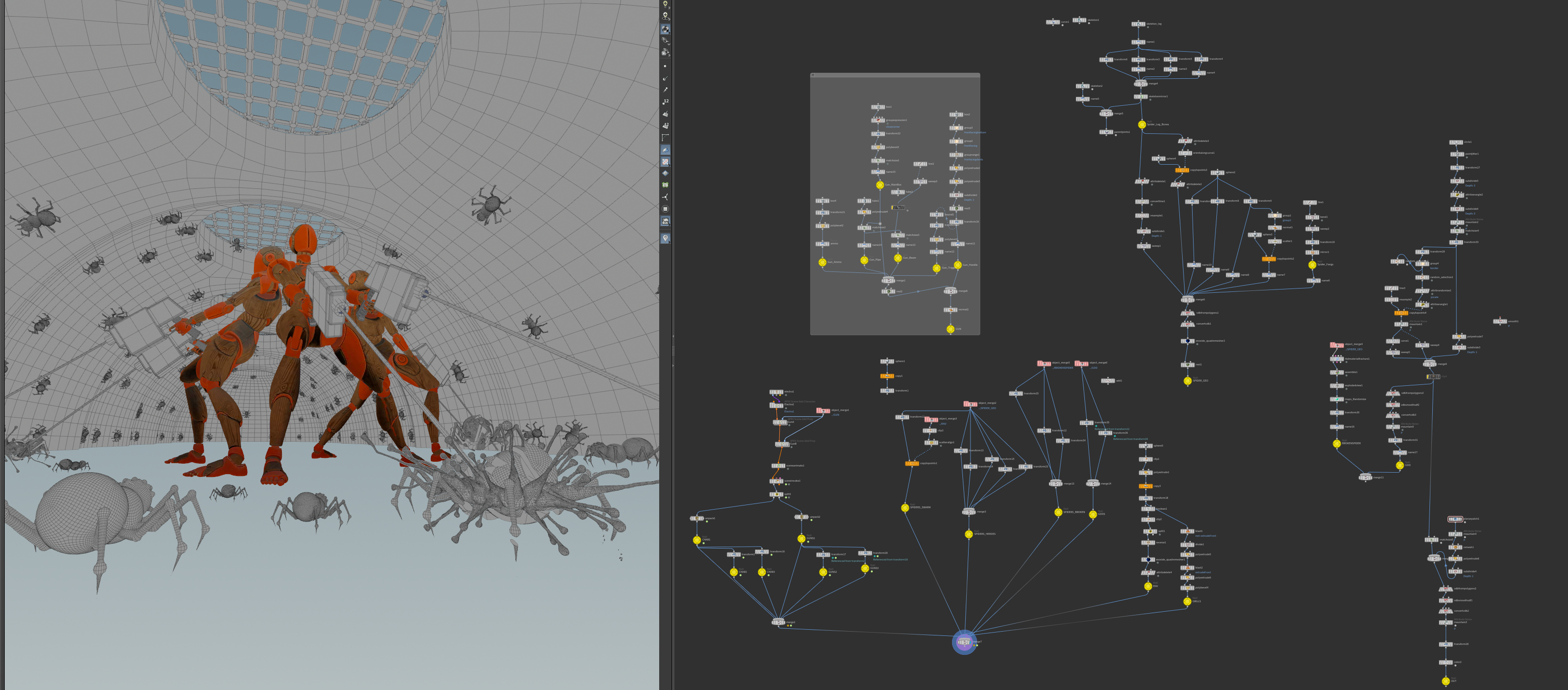Toggle the origin axis gnomon icon
The height and width of the screenshot is (690, 1568).
665,197
